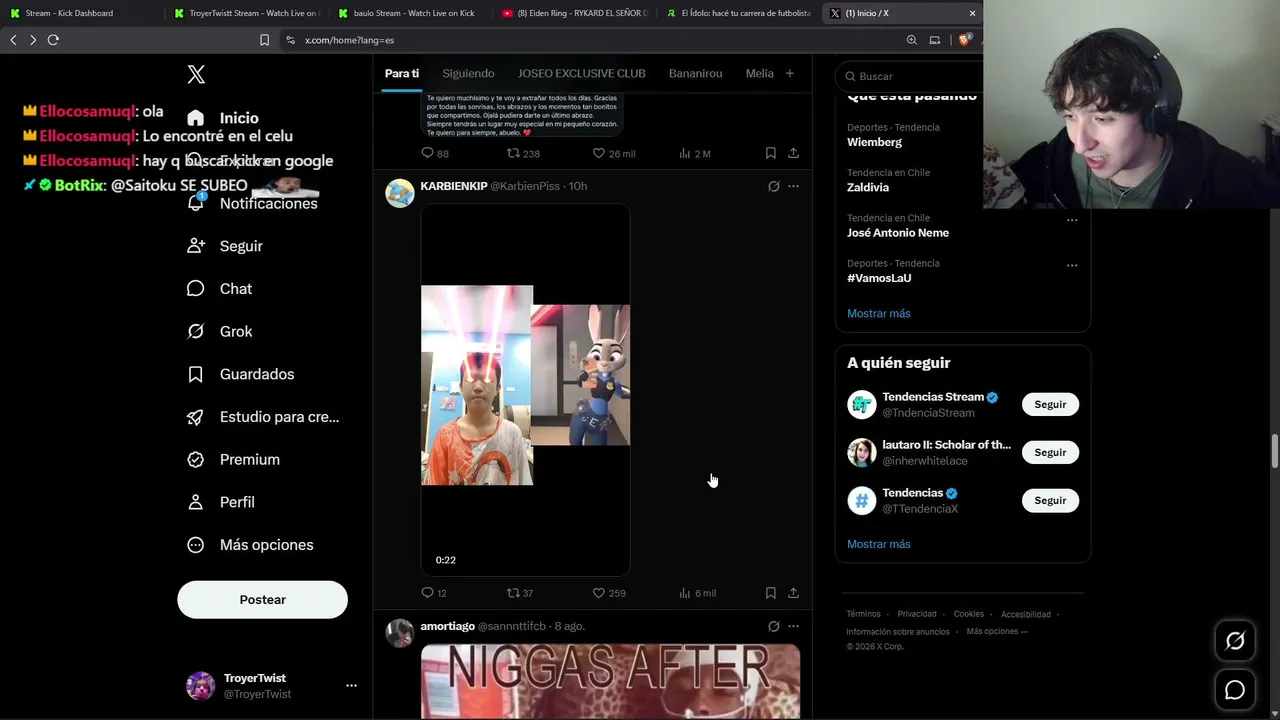Bookmark the post with 26 mil likes
The height and width of the screenshot is (720, 1280).
(x=770, y=153)
